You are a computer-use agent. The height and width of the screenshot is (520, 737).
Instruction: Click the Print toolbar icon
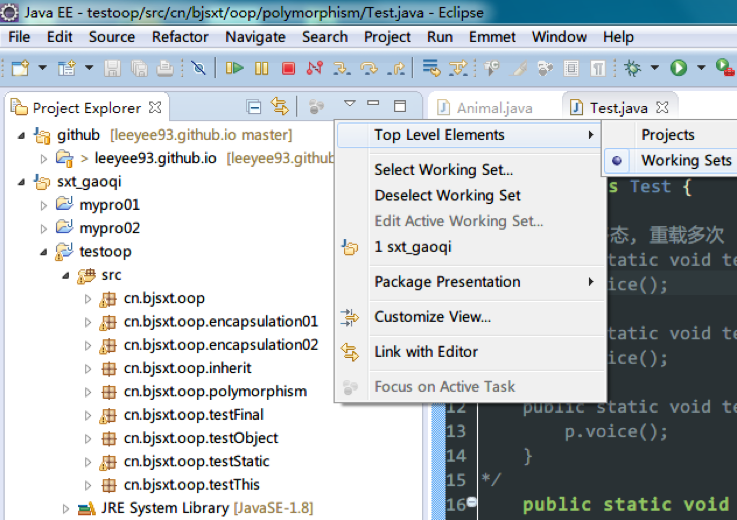coord(165,69)
